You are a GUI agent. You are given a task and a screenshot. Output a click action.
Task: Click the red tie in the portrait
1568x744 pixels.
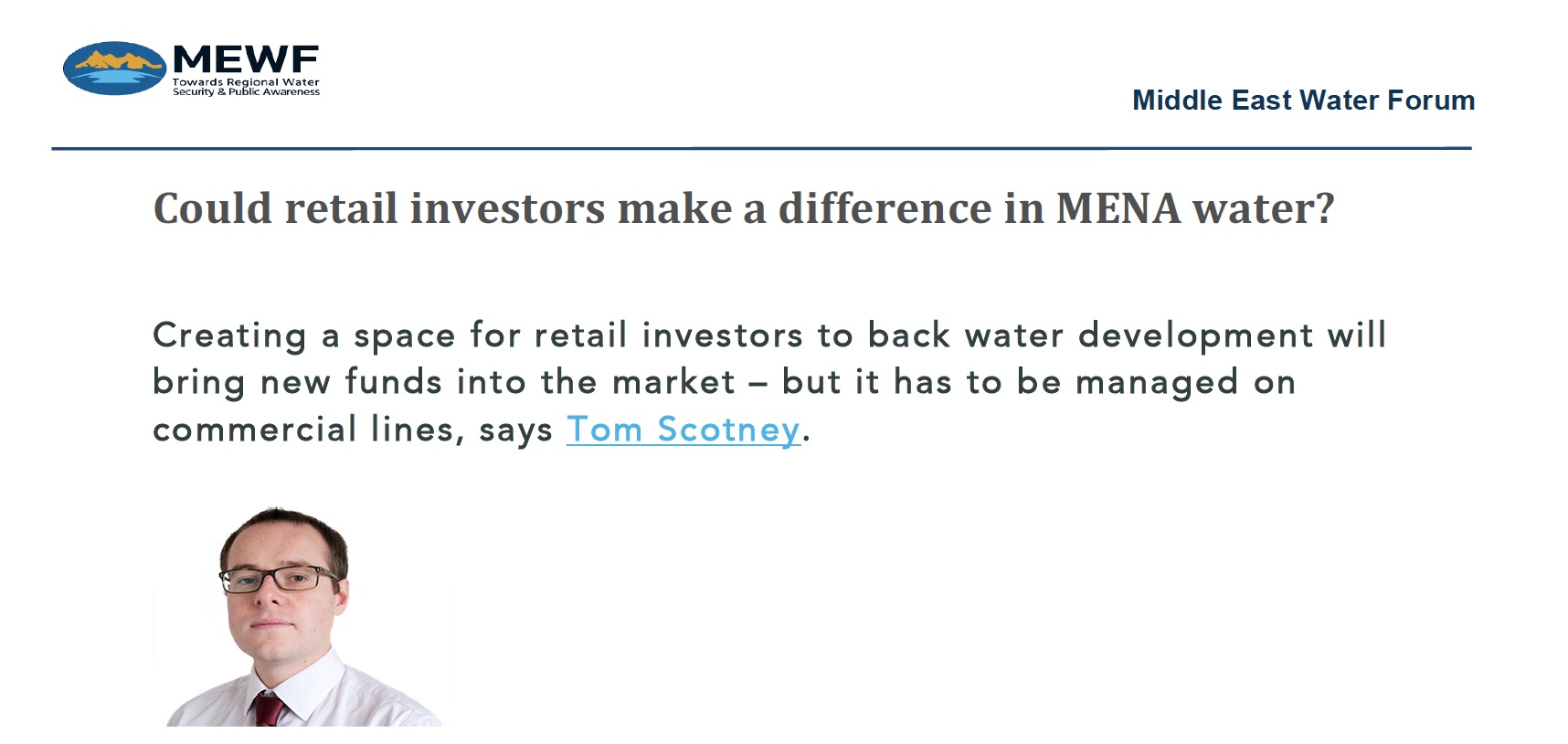pos(270,709)
